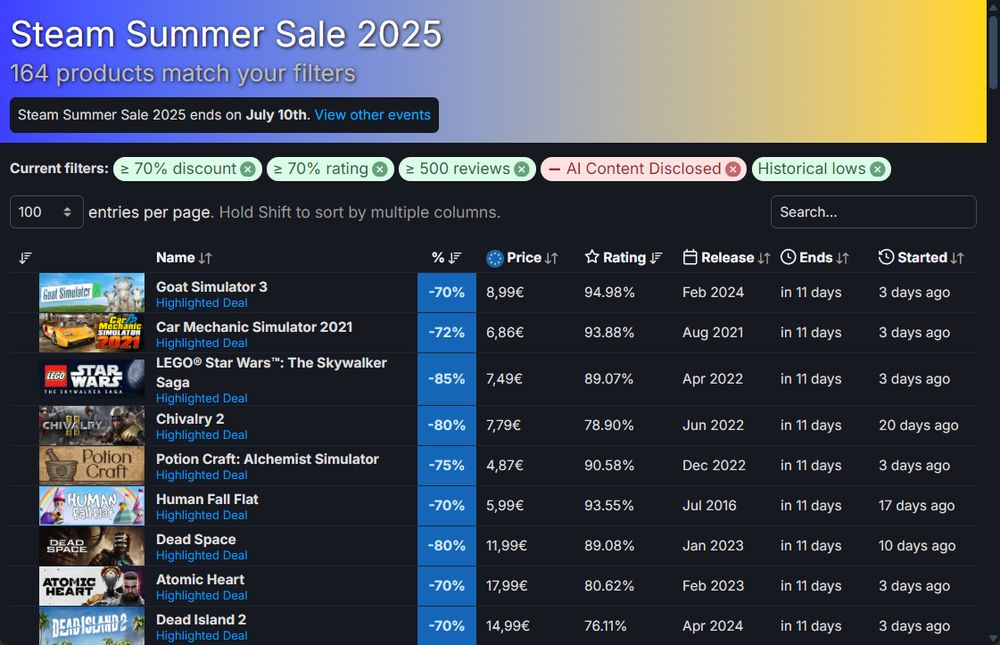Image resolution: width=1000 pixels, height=645 pixels.
Task: Focus the Search input field
Action: pyautogui.click(x=873, y=212)
